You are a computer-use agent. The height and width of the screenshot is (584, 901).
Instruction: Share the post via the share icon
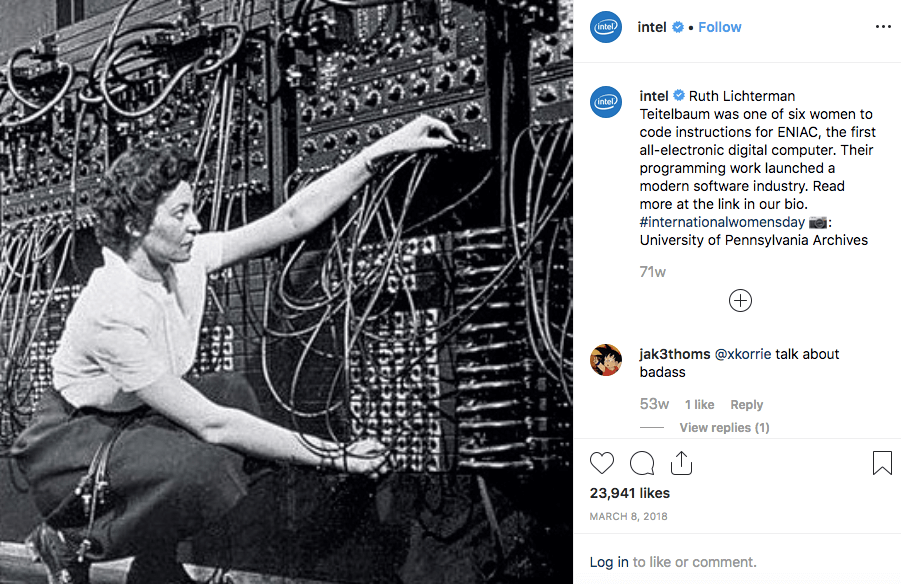681,463
